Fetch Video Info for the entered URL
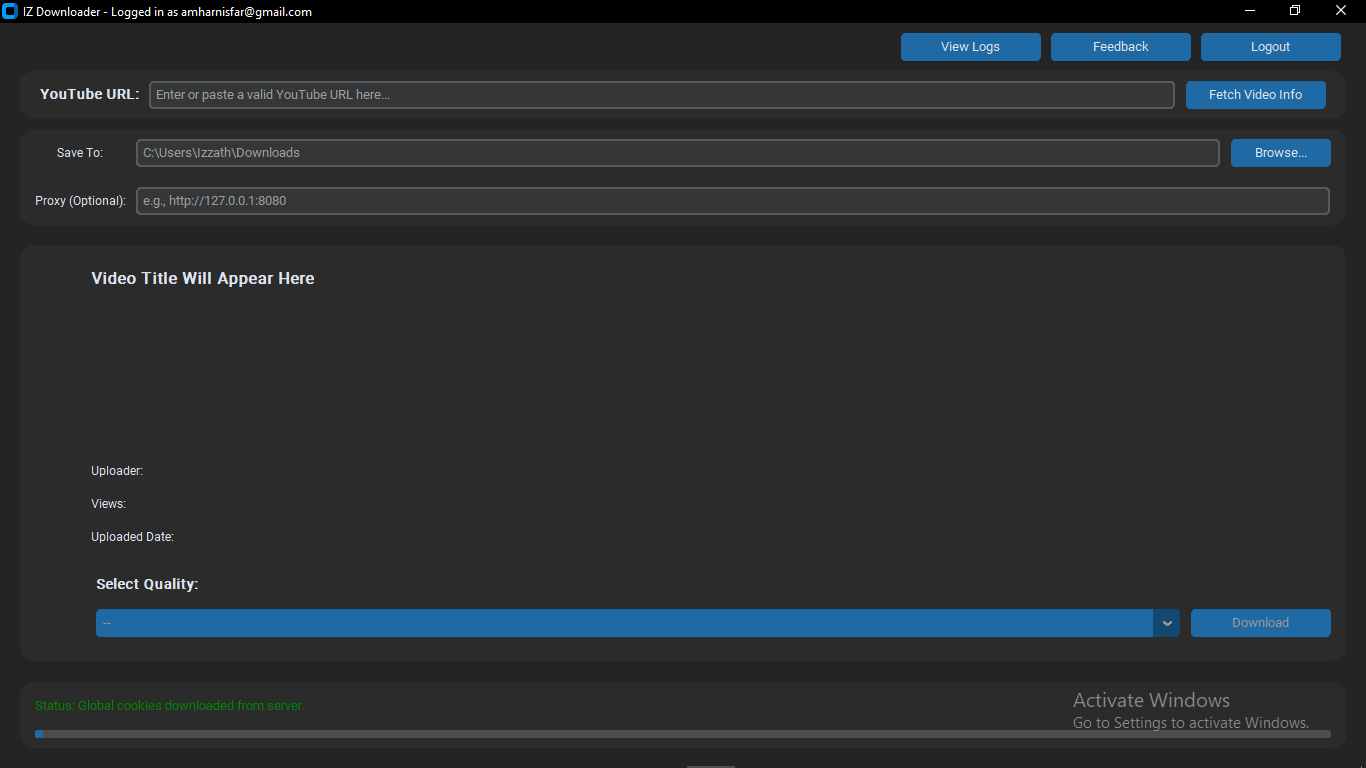 point(1255,94)
